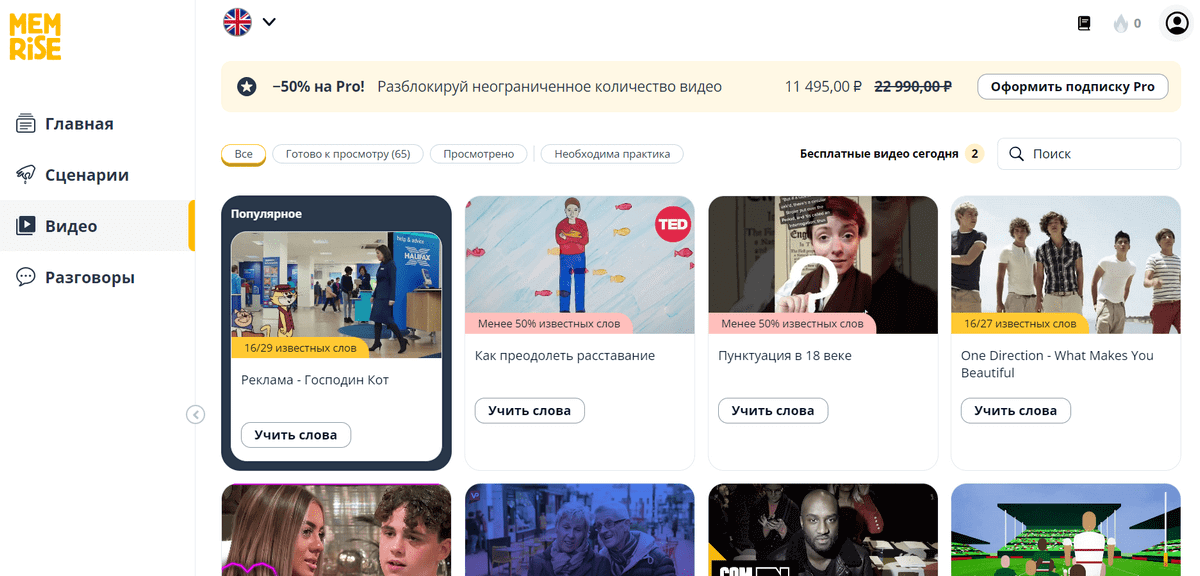Click the −50% на Pro! banner text
This screenshot has width=1200, height=576.
318,87
